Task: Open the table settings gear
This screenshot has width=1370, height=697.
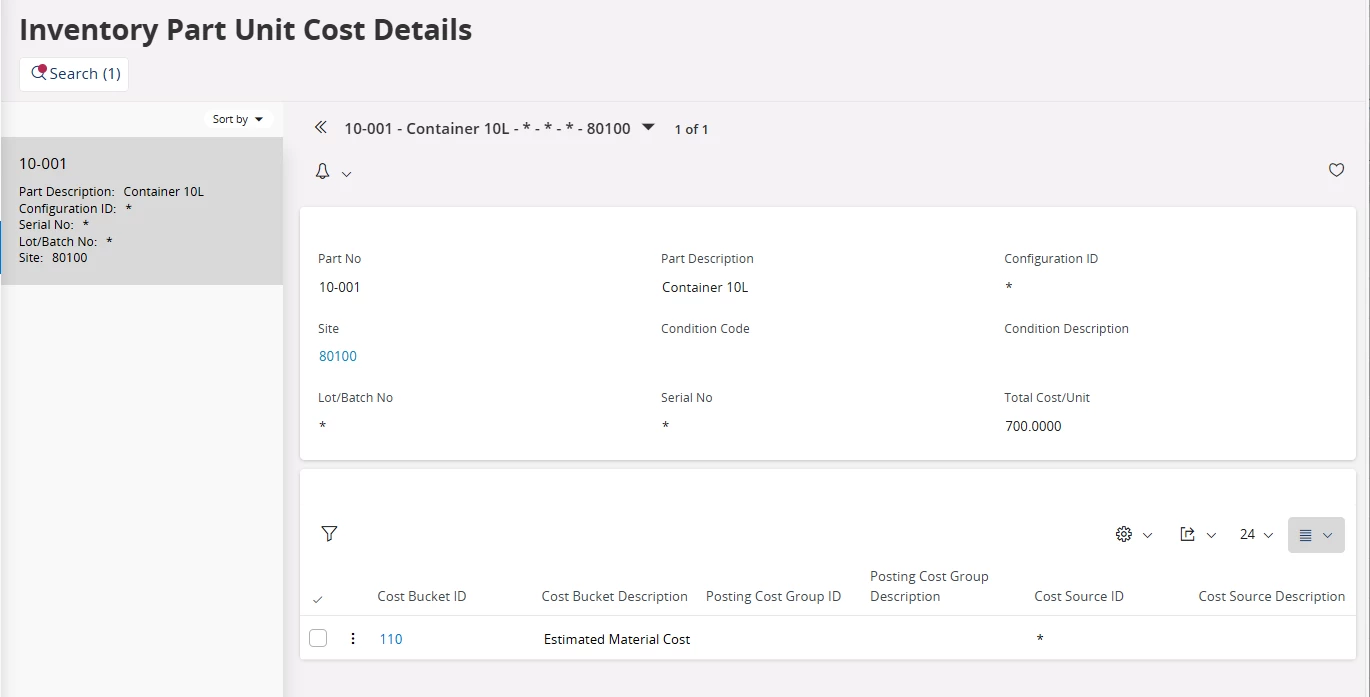Action: 1124,534
